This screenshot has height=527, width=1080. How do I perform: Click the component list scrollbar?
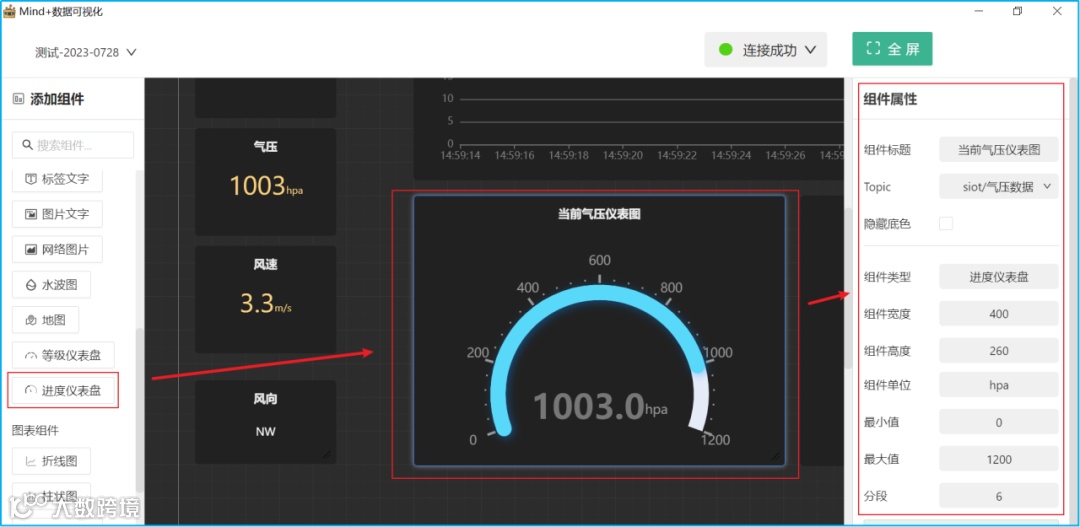(x=140, y=409)
